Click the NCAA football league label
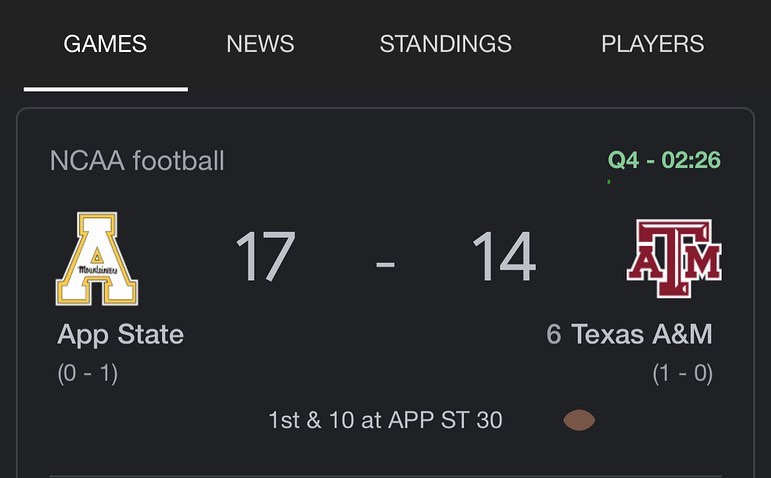This screenshot has width=771, height=478. click(x=137, y=160)
